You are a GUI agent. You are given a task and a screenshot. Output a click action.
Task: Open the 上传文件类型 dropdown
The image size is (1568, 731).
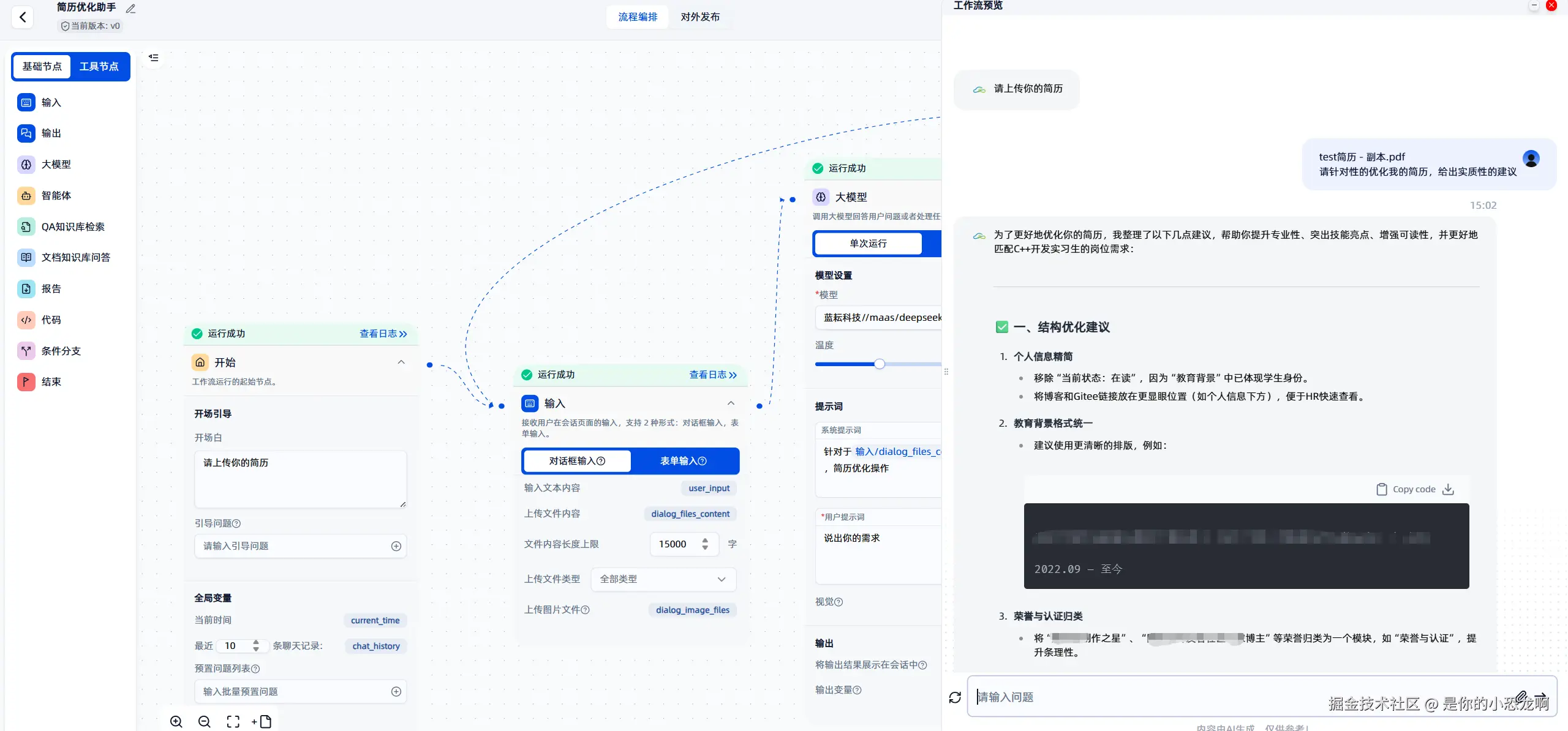[663, 579]
